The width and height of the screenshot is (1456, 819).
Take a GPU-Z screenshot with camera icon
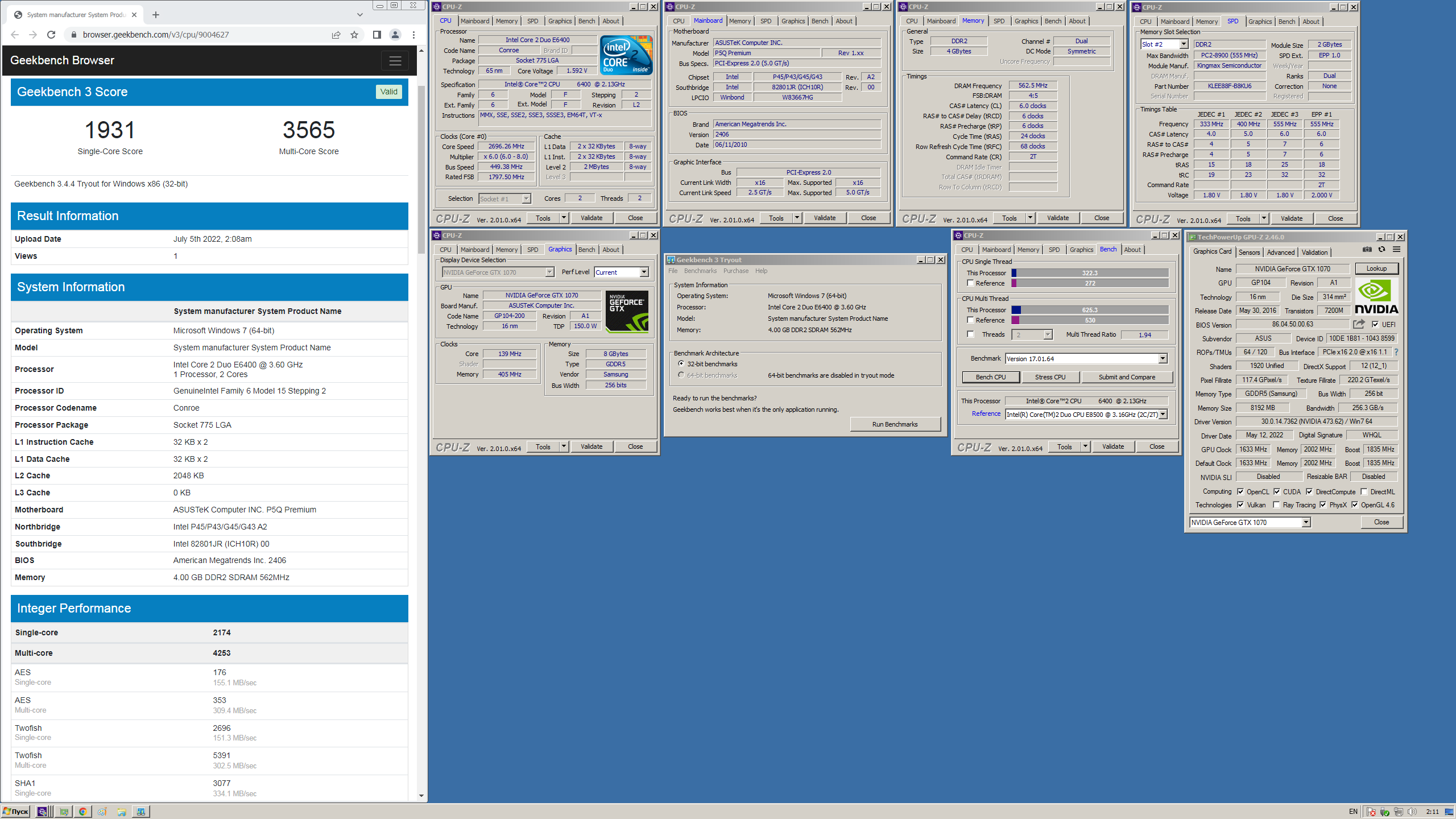[1367, 250]
